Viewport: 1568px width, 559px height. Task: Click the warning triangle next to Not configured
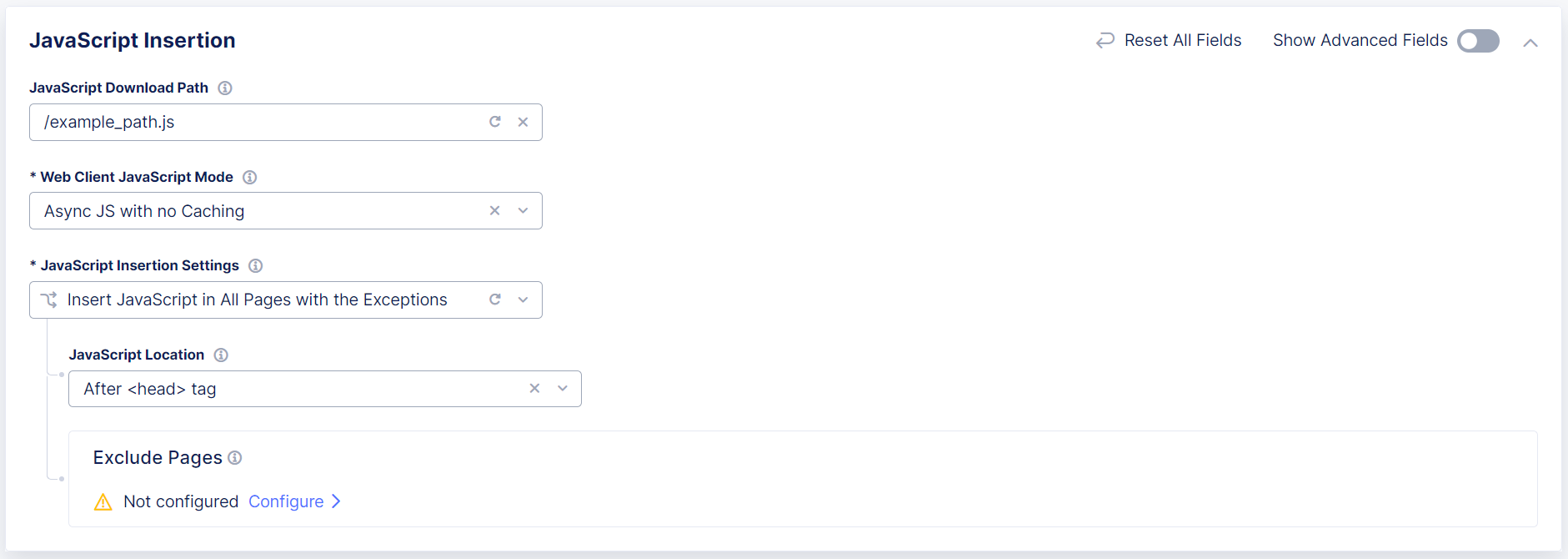pos(102,501)
